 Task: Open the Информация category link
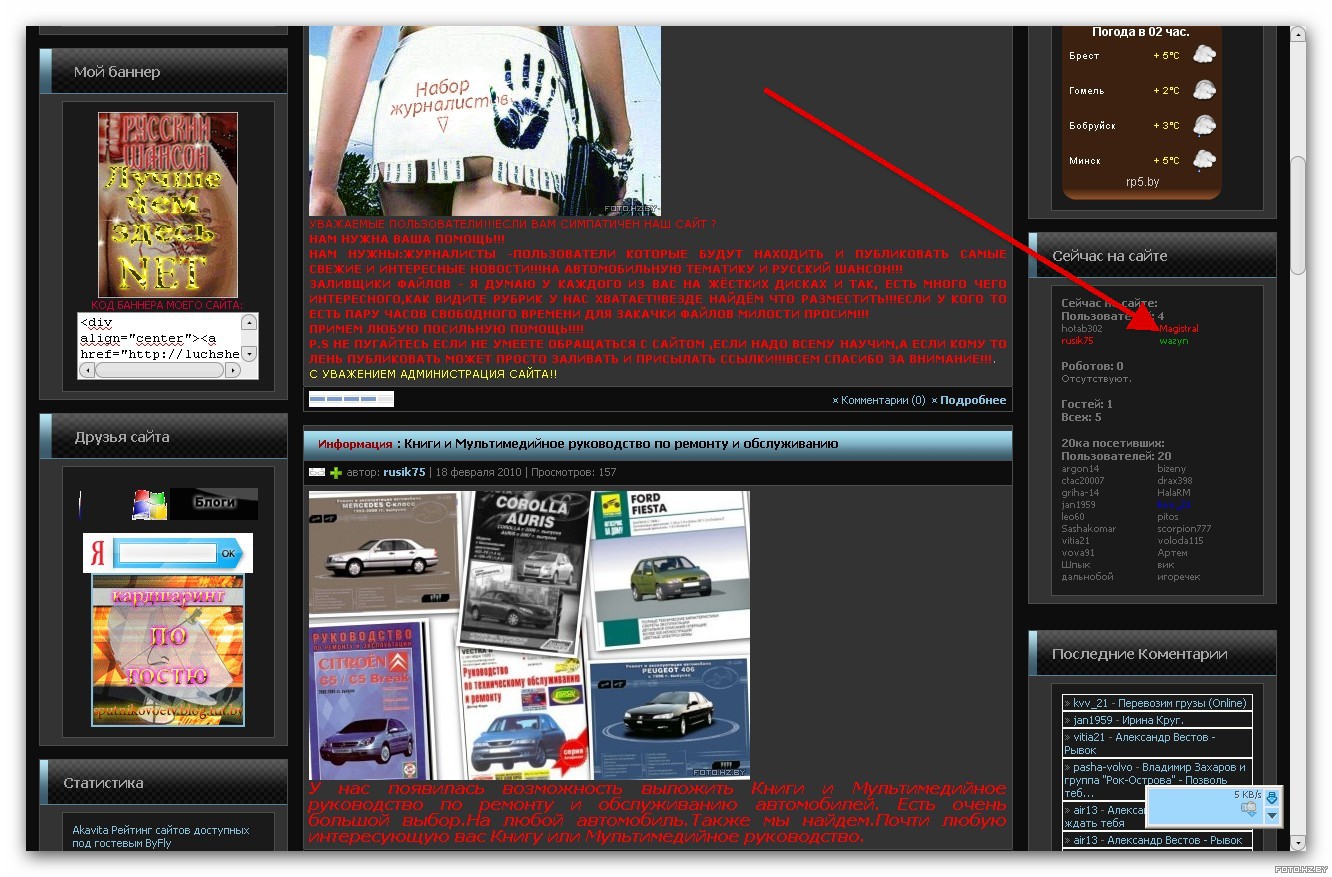tap(355, 443)
